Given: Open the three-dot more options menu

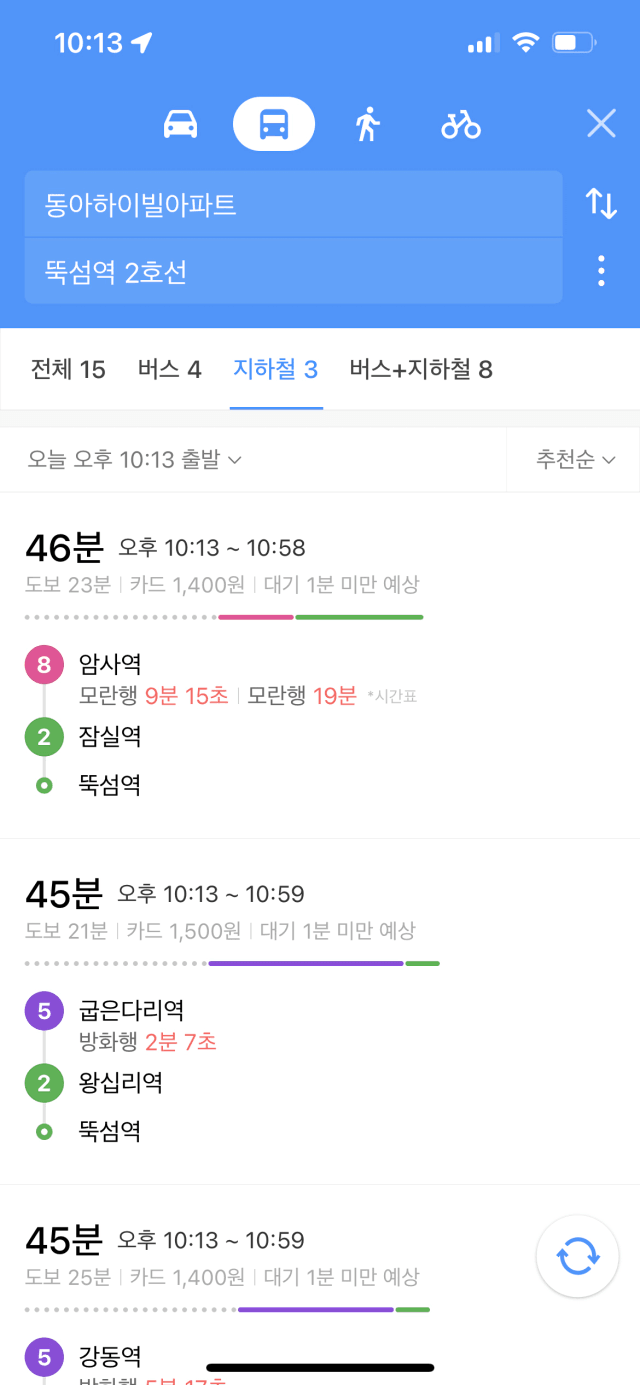Looking at the screenshot, I should [x=601, y=270].
